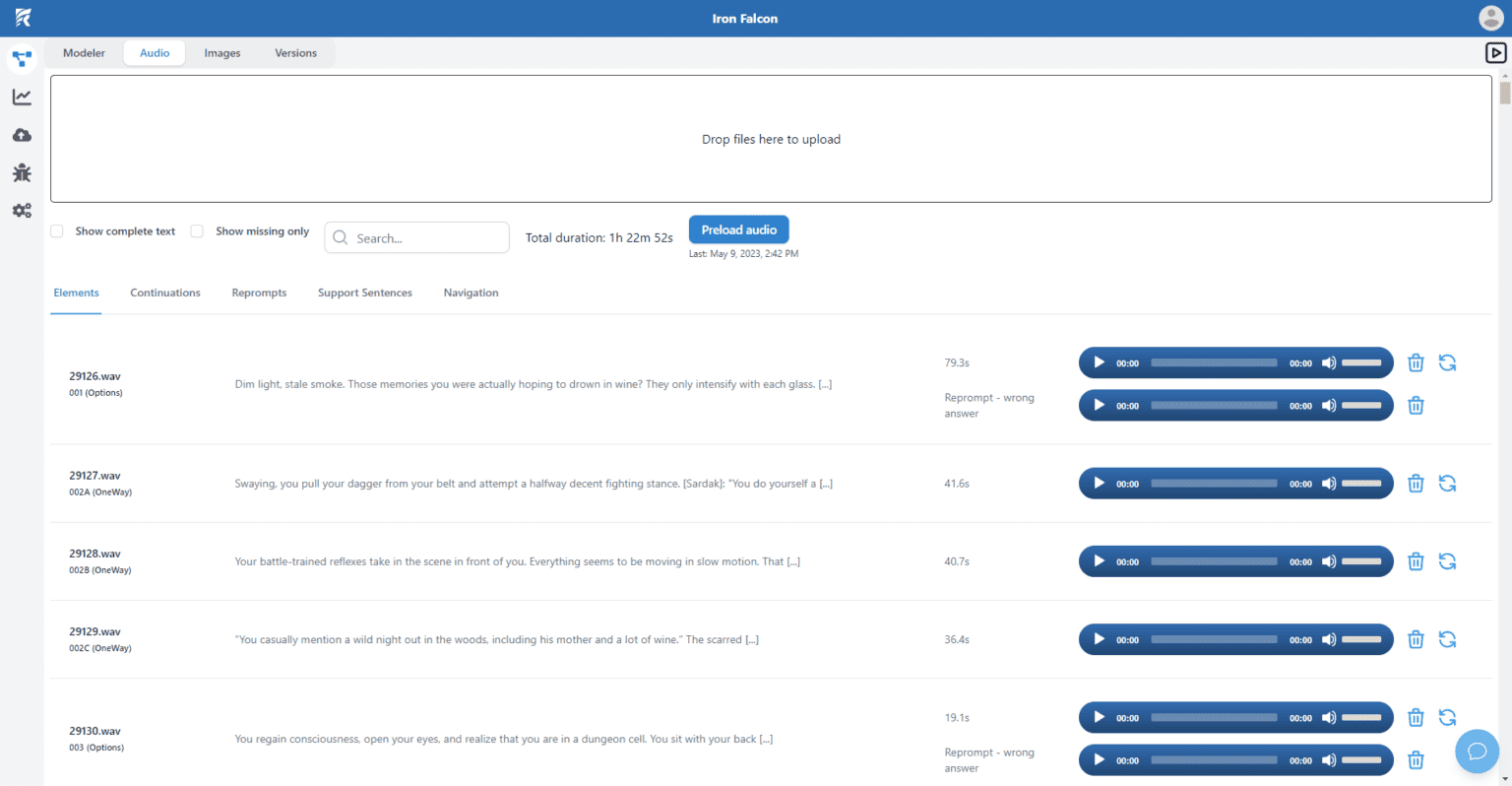Open settings via the gears icon
The width and height of the screenshot is (1512, 786).
pyautogui.click(x=22, y=210)
